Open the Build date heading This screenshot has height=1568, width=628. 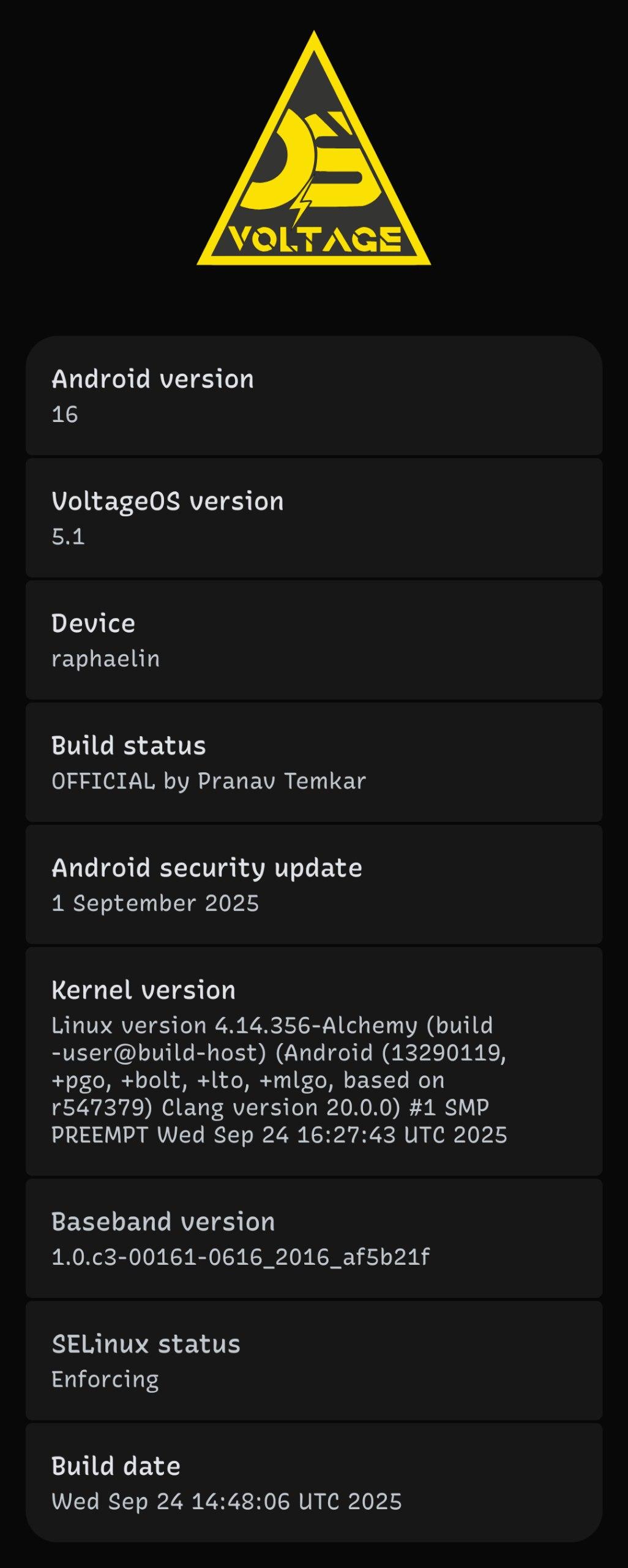click(116, 1466)
